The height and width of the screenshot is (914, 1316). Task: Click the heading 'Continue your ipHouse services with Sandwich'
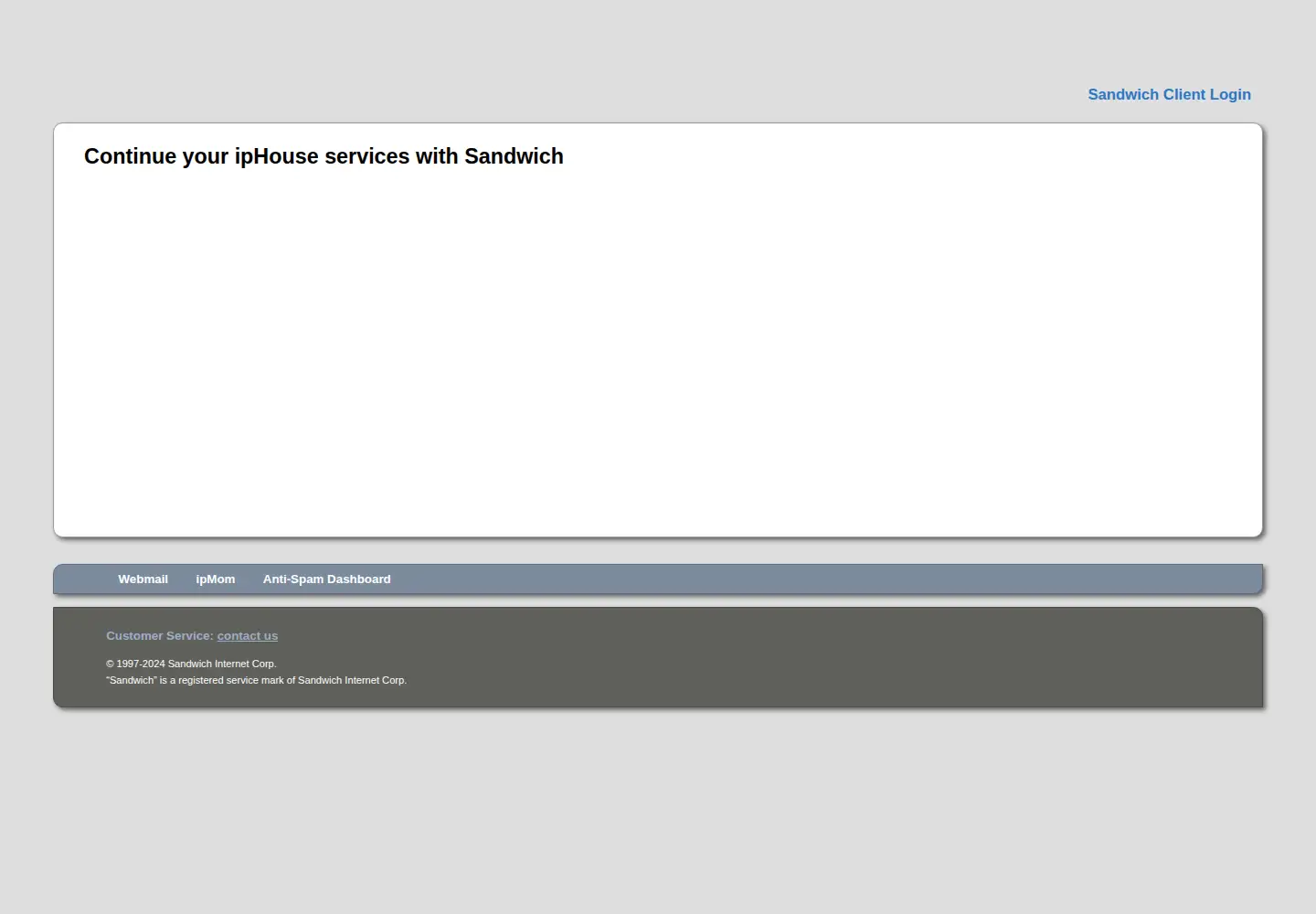pyautogui.click(x=324, y=156)
